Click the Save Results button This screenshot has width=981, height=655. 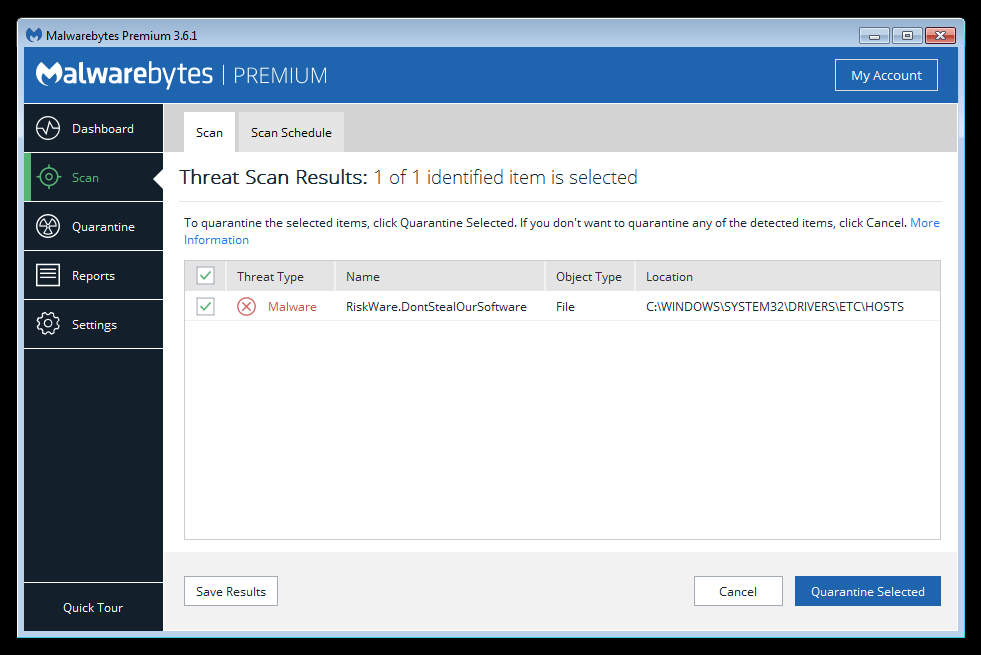[x=231, y=592]
